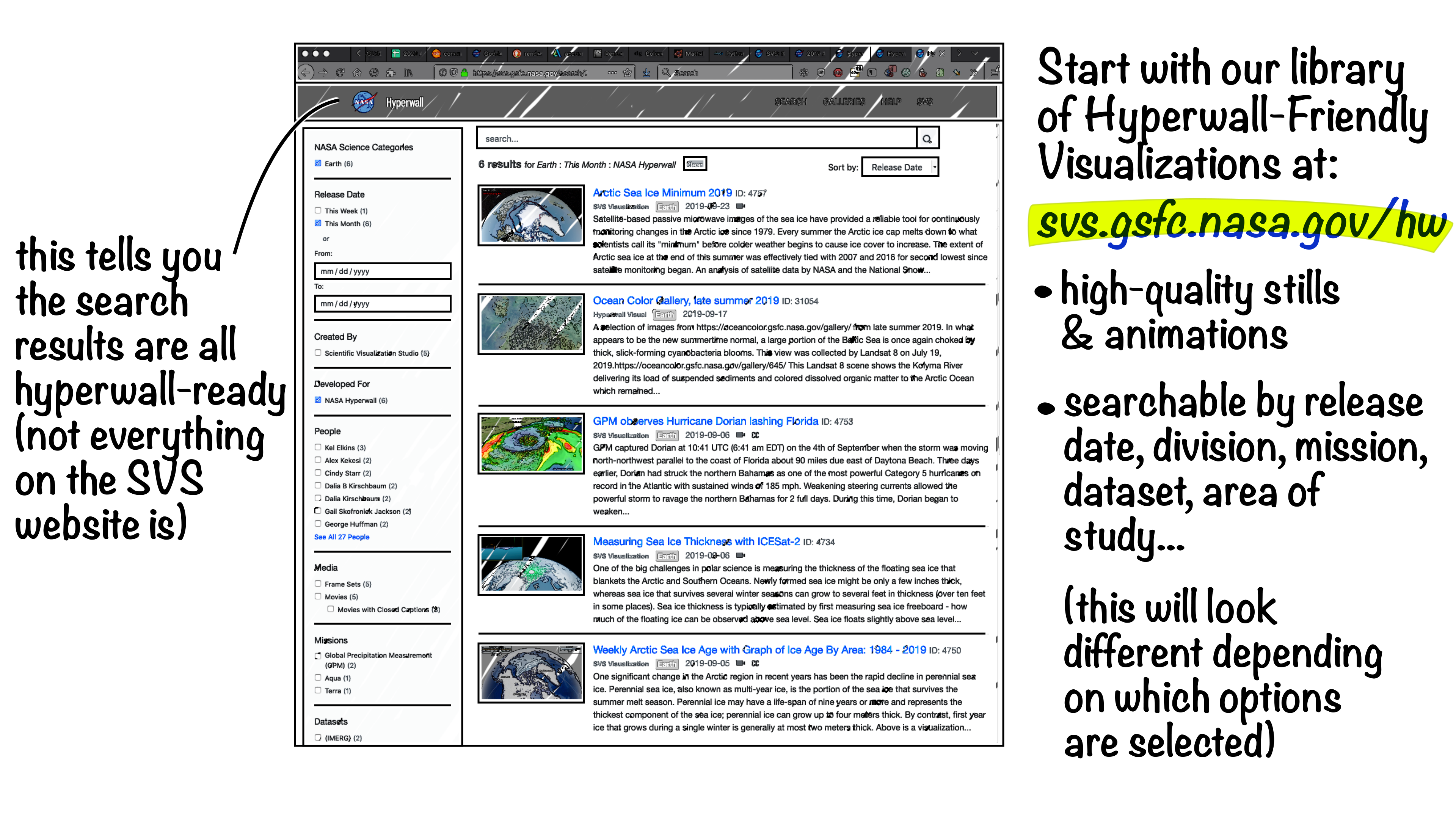Check the This Week release date box
The width and height of the screenshot is (1456, 819).
(318, 210)
